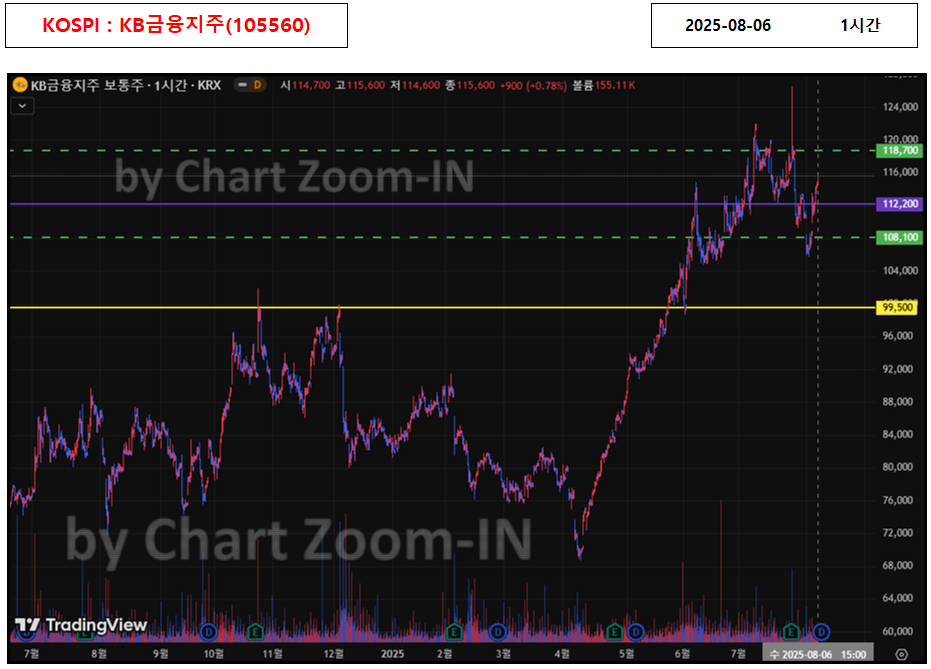Click the crosshair date label 2025-08-06 15:00
This screenshot has width=931, height=669.
click(818, 654)
